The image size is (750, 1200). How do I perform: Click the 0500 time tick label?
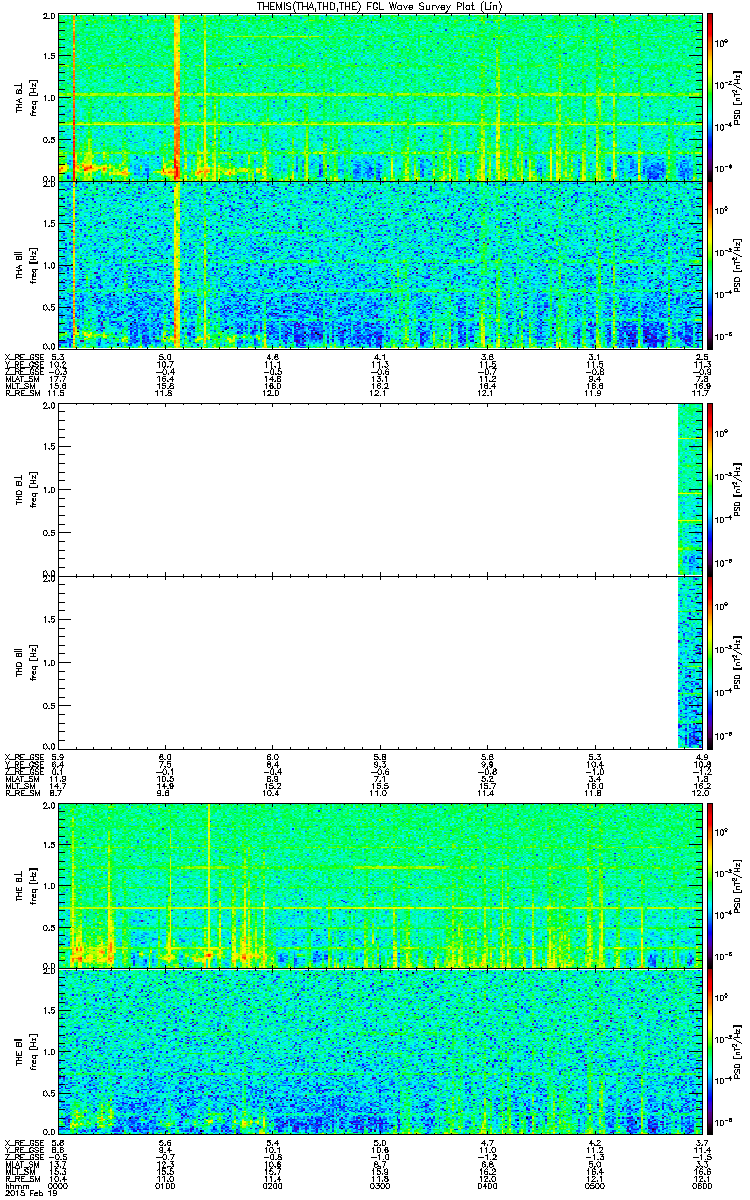click(x=593, y=1186)
